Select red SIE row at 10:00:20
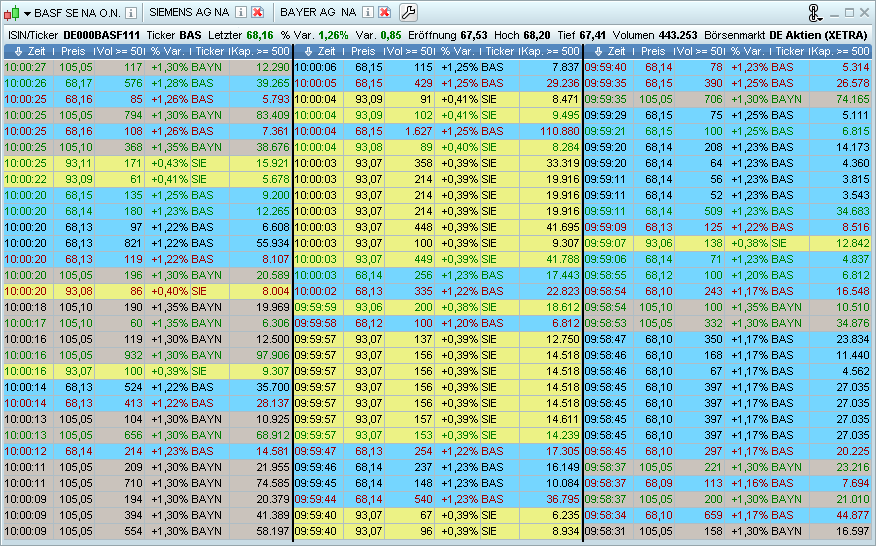The image size is (876, 546). point(147,291)
